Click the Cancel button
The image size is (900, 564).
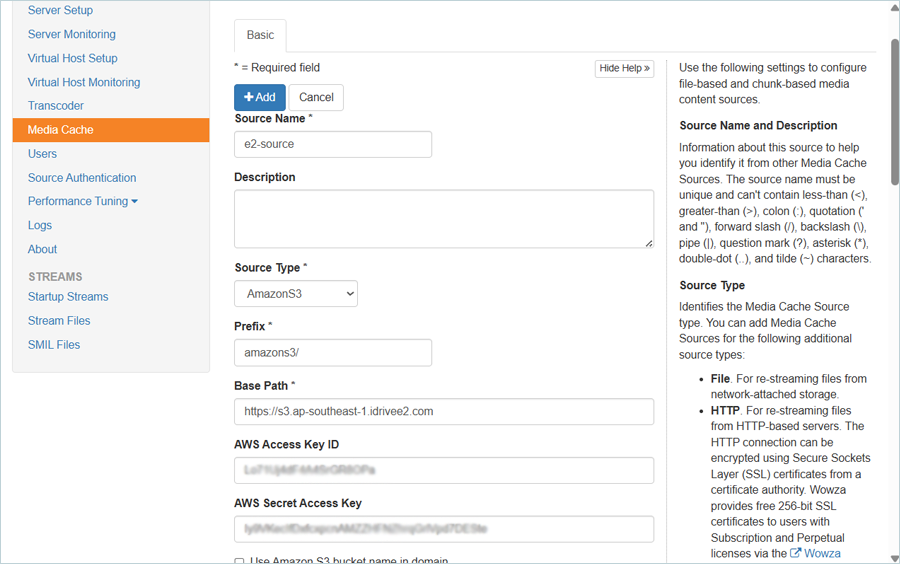click(x=316, y=98)
